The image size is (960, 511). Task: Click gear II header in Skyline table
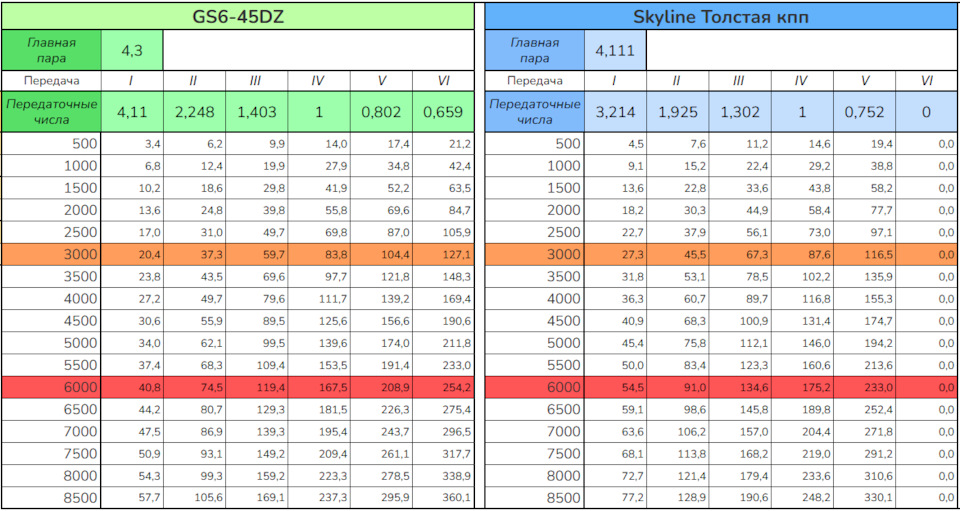677,81
